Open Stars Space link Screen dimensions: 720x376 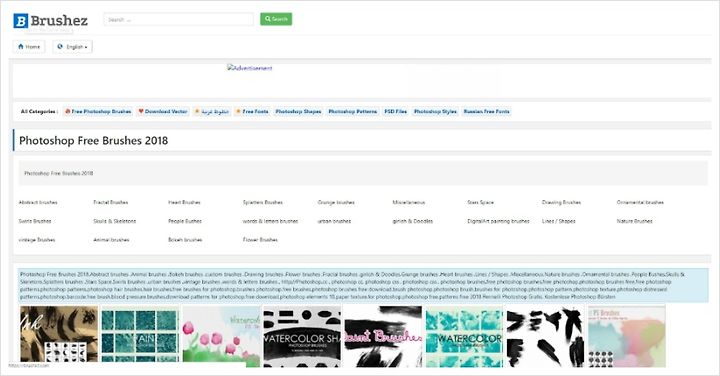tap(481, 202)
